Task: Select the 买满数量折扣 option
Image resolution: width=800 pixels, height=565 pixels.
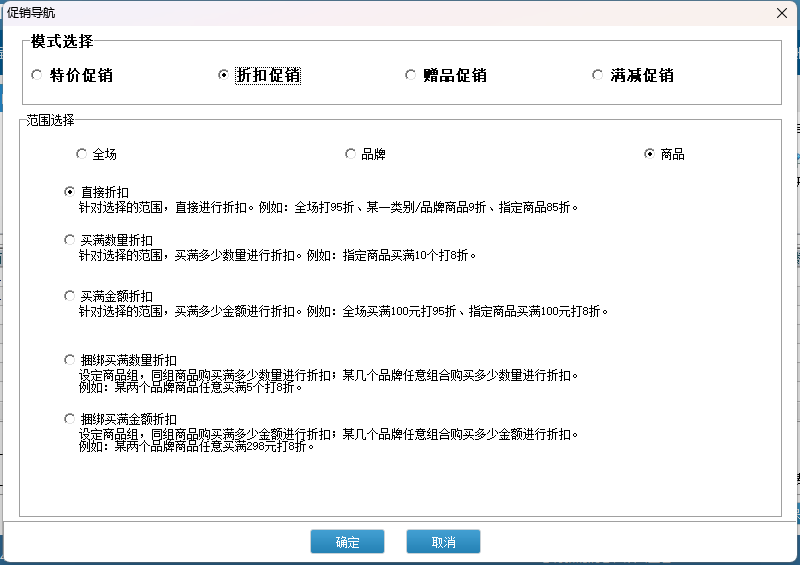Action: (69, 240)
